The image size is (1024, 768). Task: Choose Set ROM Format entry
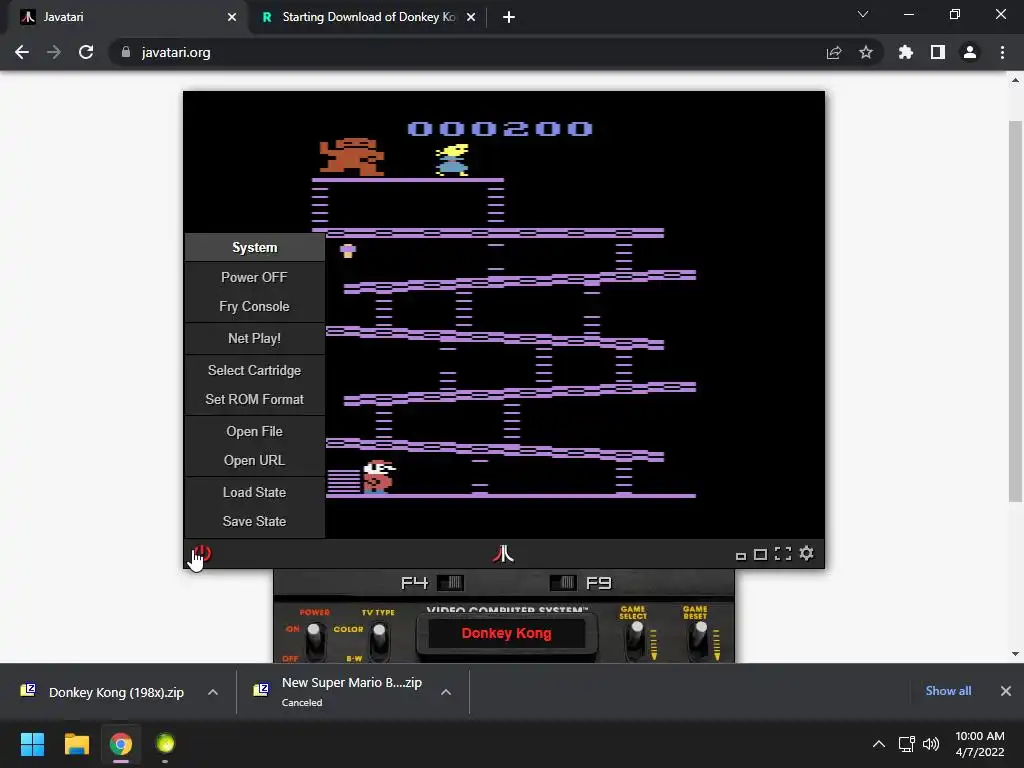tap(255, 399)
